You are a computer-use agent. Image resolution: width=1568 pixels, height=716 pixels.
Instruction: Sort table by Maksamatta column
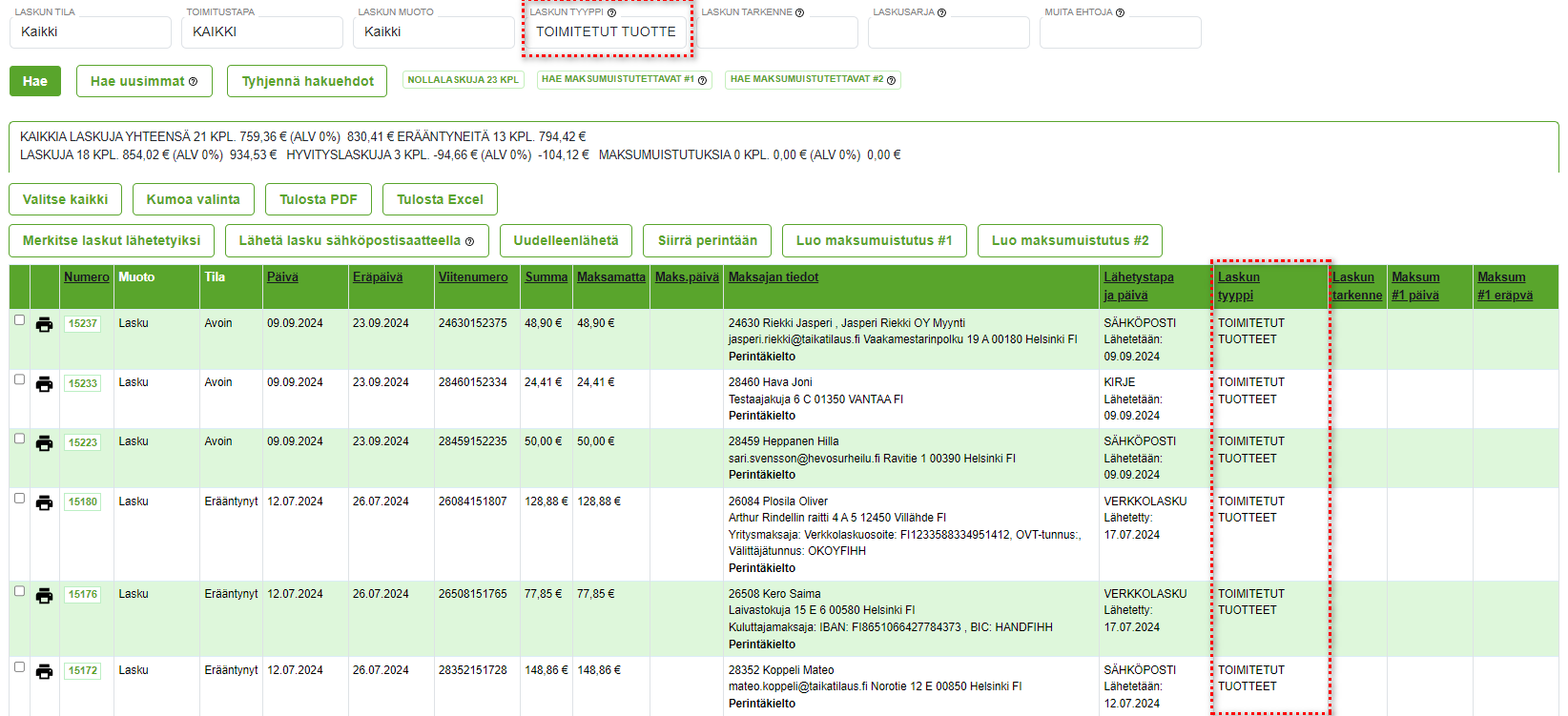[x=611, y=277]
